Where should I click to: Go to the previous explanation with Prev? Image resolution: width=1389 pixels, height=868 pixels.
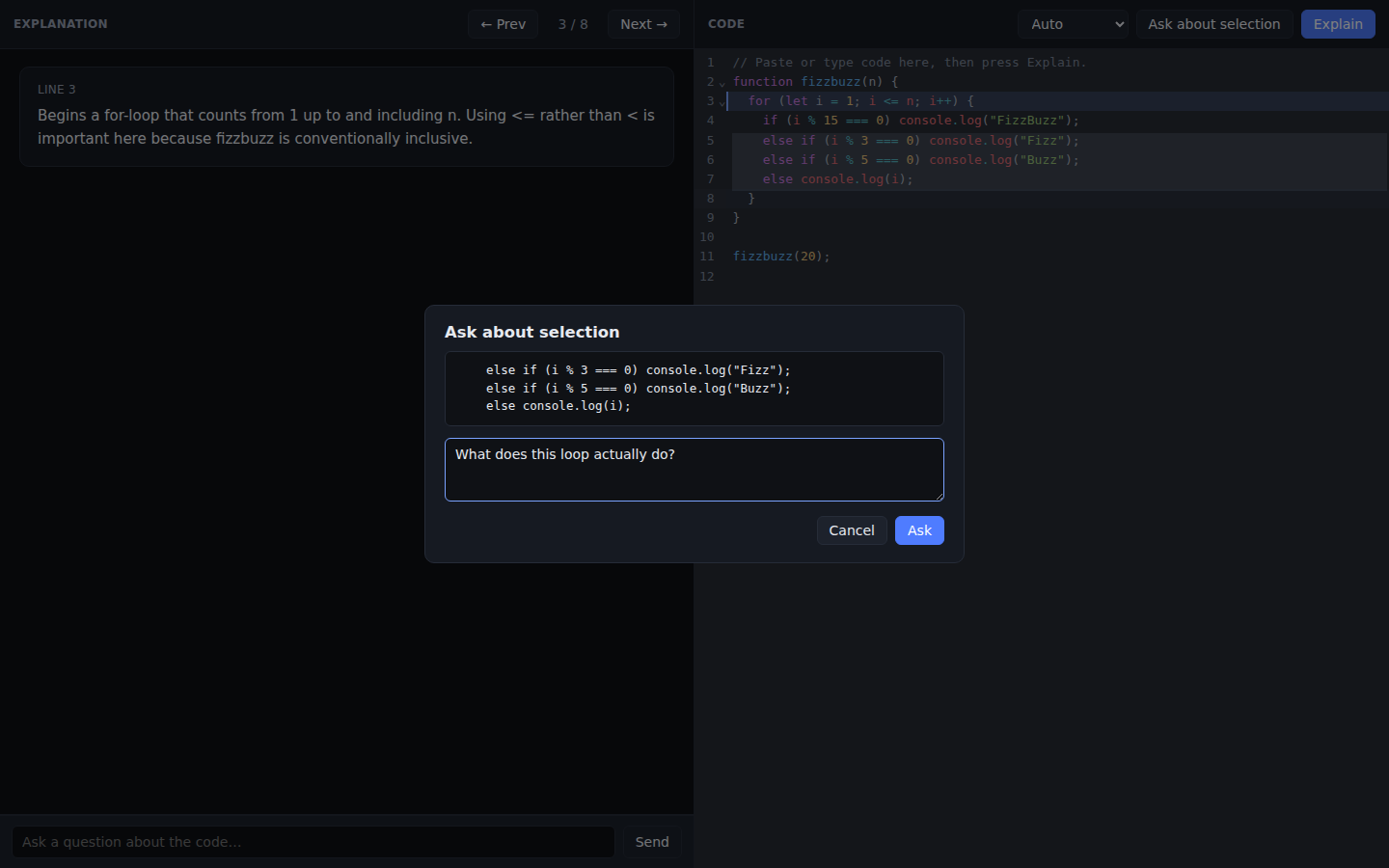[504, 24]
